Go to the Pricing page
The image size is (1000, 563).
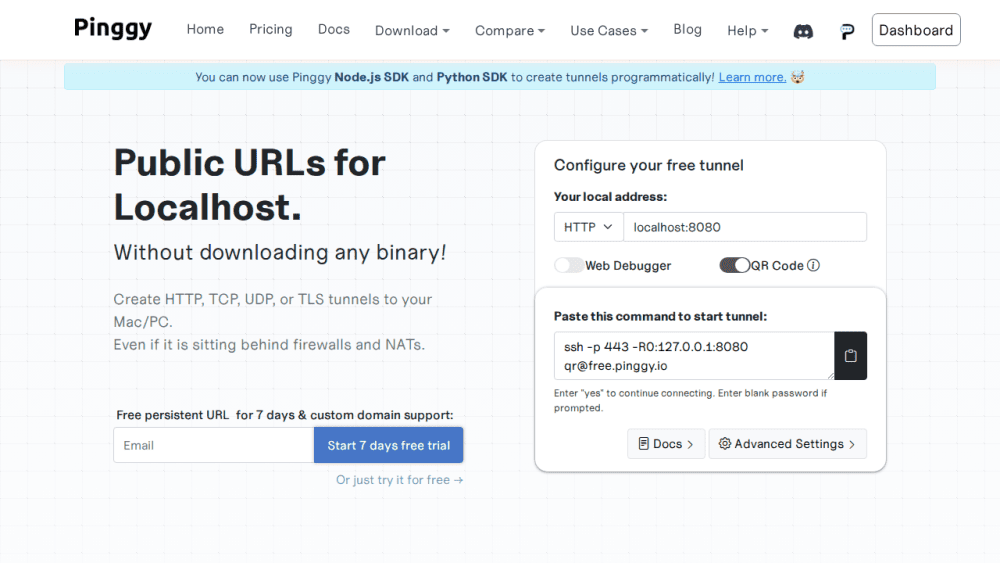click(x=270, y=29)
